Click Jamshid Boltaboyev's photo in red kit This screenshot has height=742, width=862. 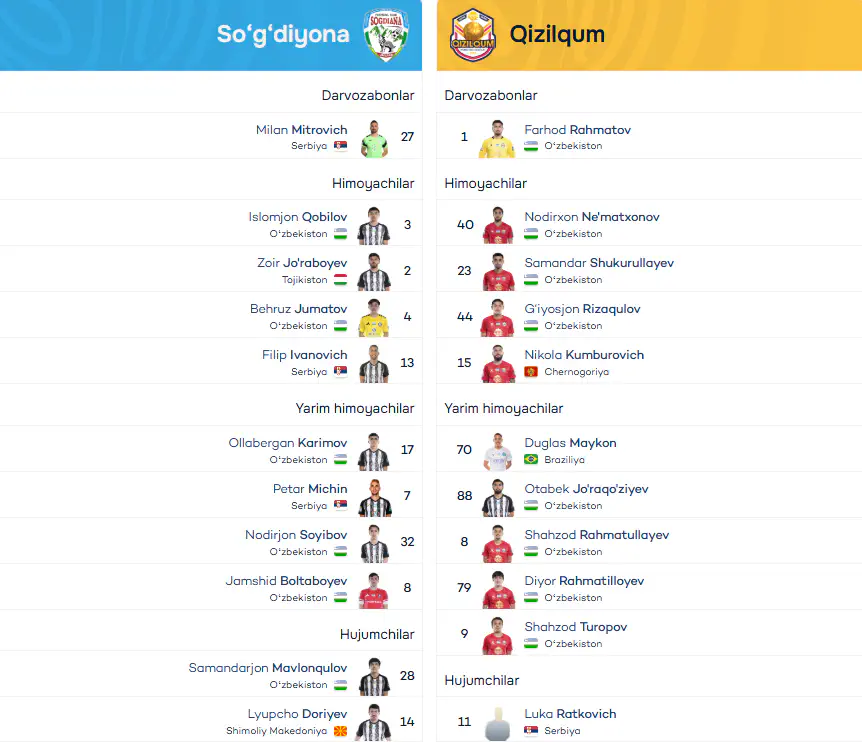(x=374, y=590)
